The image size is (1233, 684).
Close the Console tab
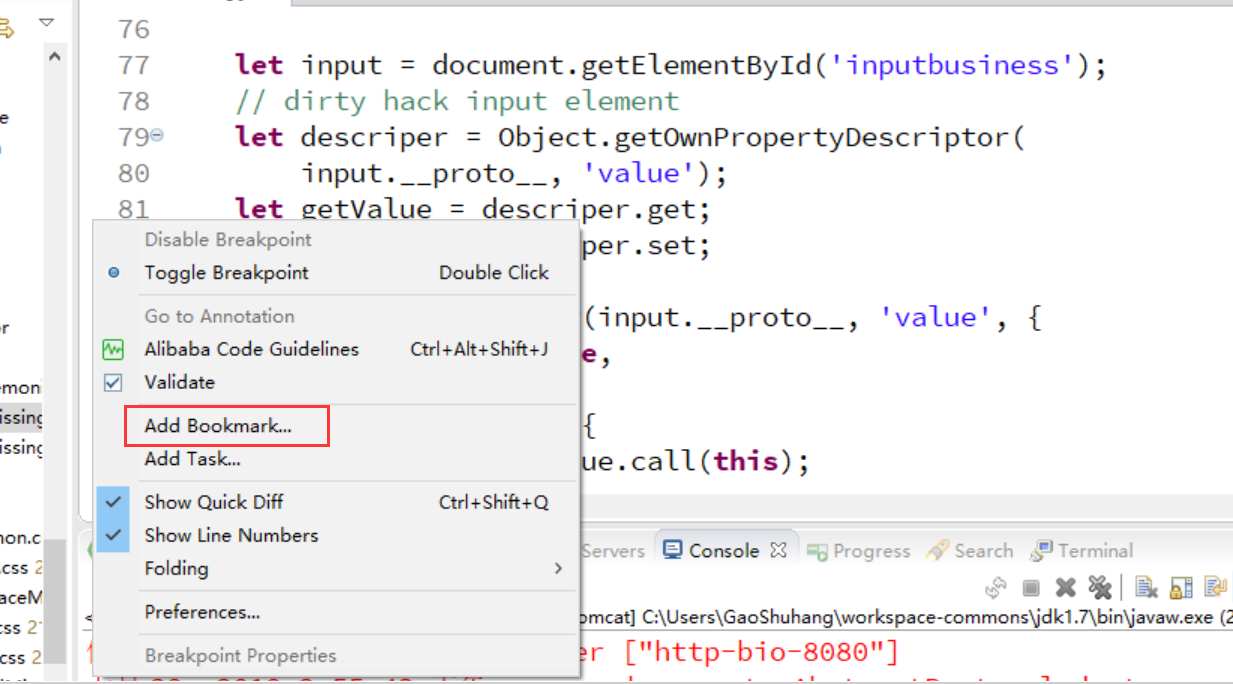pyautogui.click(x=779, y=550)
